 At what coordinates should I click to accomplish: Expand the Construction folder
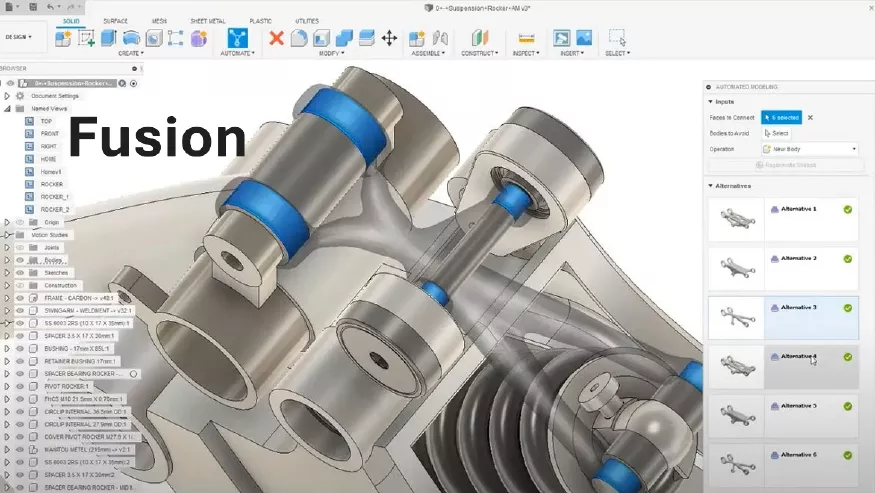(7, 285)
